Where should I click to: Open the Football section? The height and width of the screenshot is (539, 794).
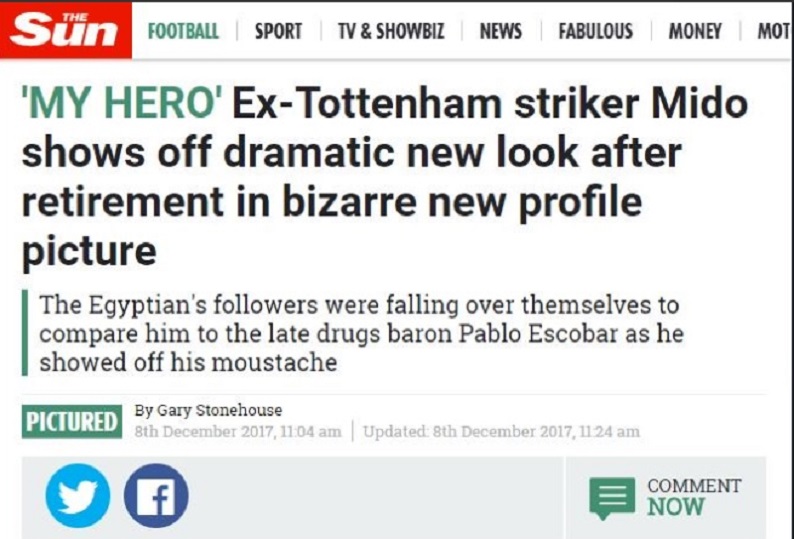[x=183, y=31]
